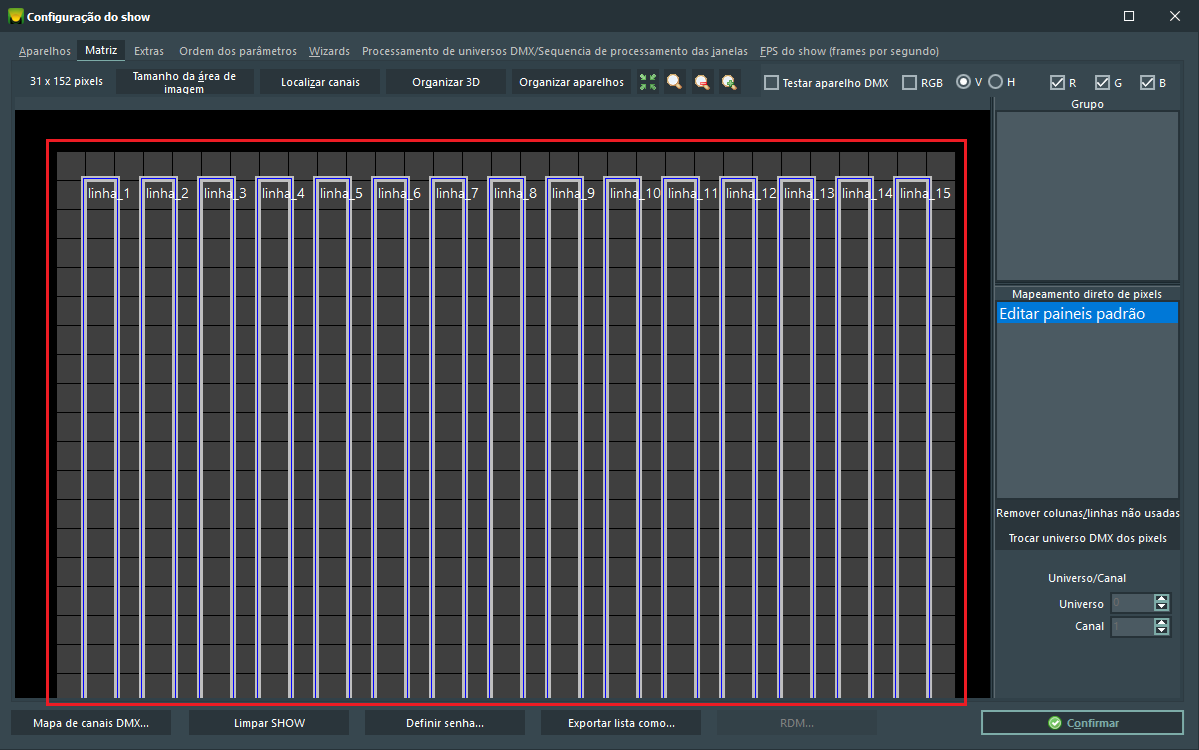Click the green fit-to-view arrows icon
Screen dimensions: 1199x750
[648, 83]
